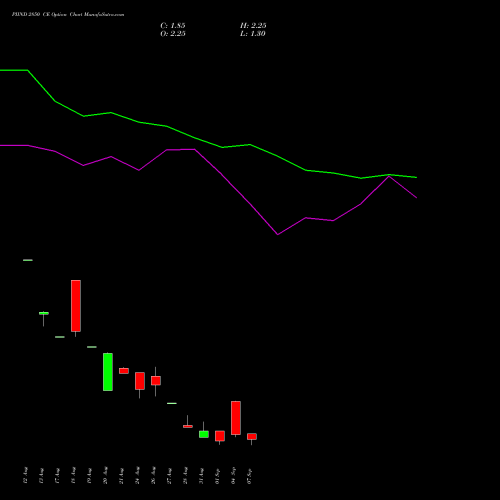Click the tall red candle above 18 Aug

pos(76,306)
